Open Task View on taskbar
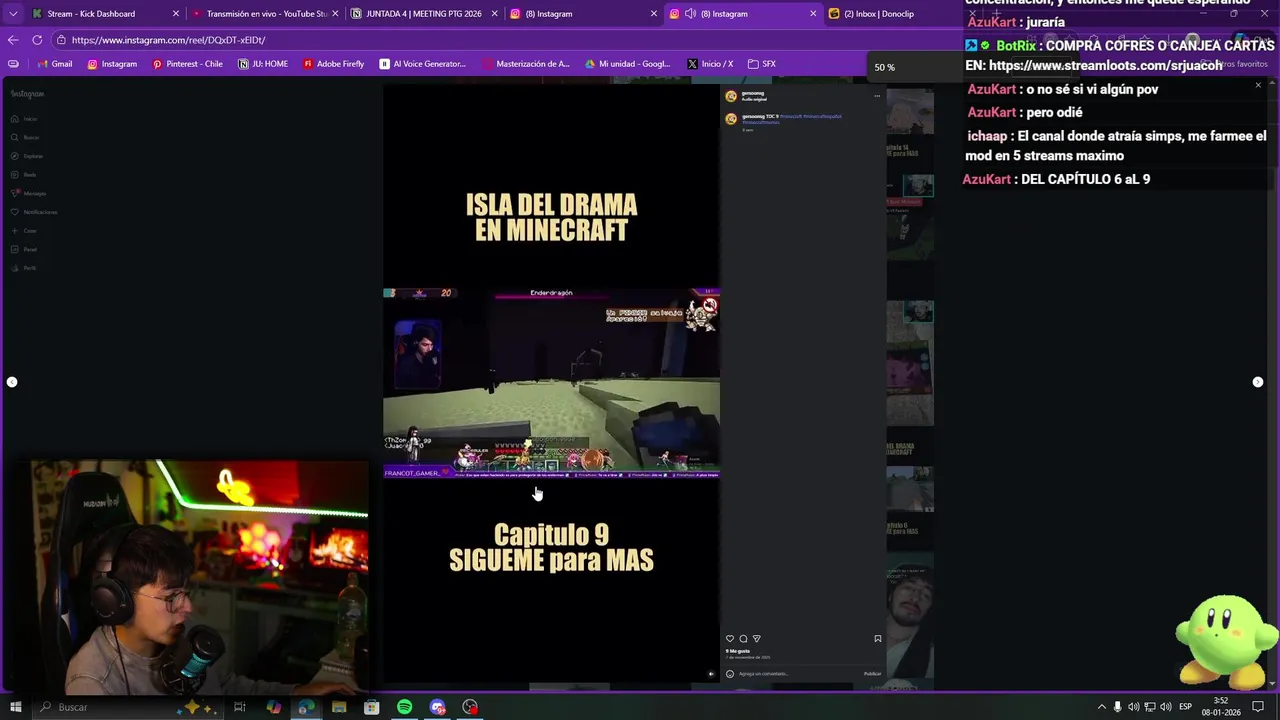This screenshot has width=1280, height=720. tap(240, 707)
